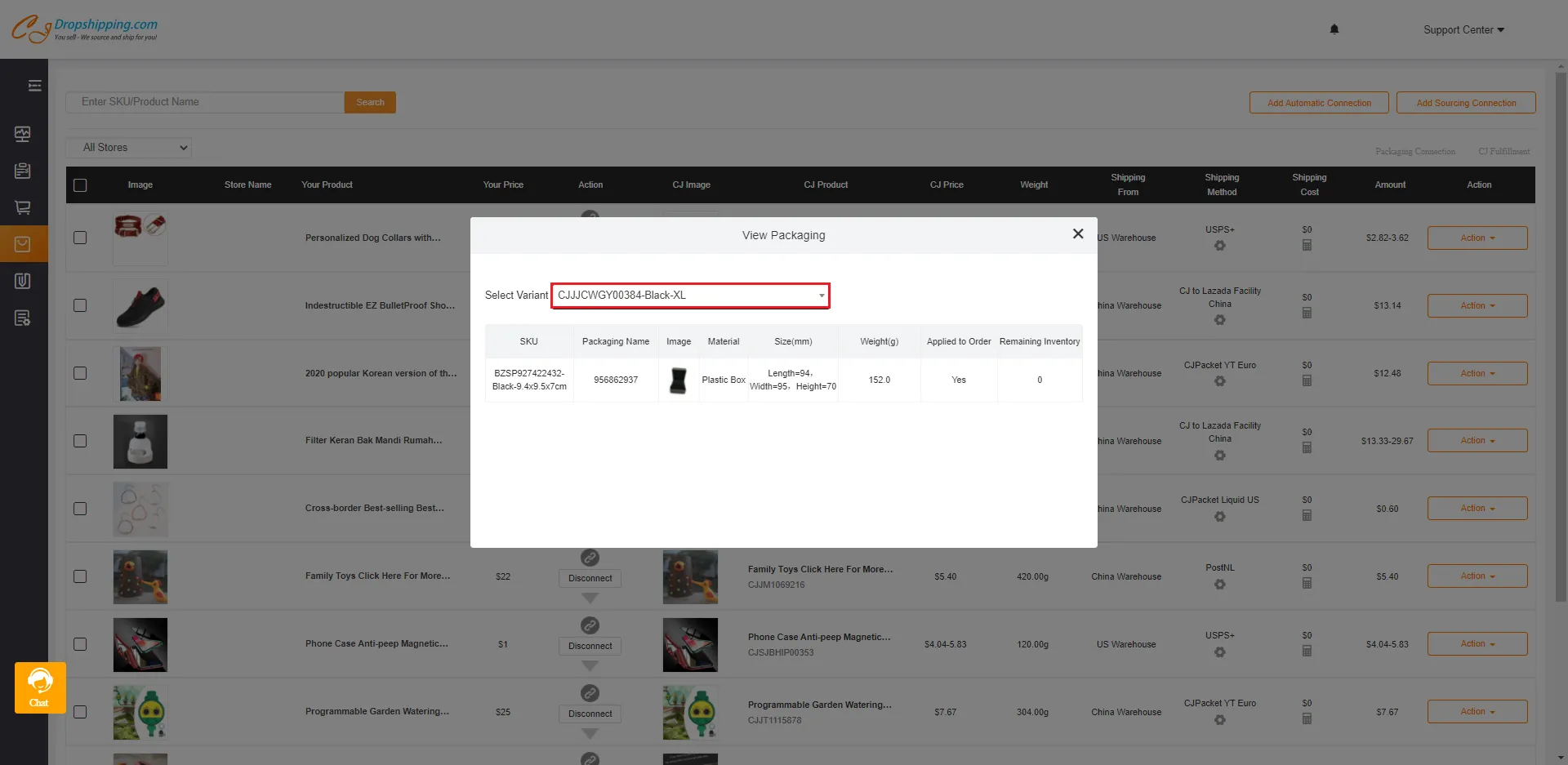Tick the select-all checkbox in table header
1568x765 pixels.
[x=80, y=185]
